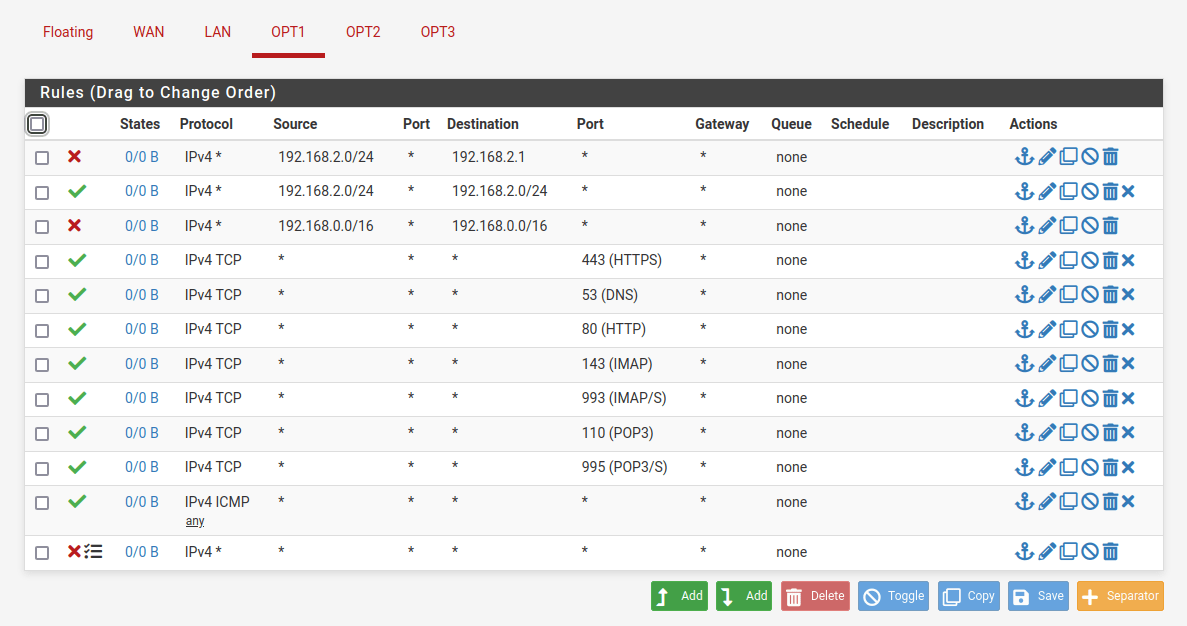This screenshot has height=626, width=1187.
Task: Click the red Delete button below the table
Action: pos(814,596)
